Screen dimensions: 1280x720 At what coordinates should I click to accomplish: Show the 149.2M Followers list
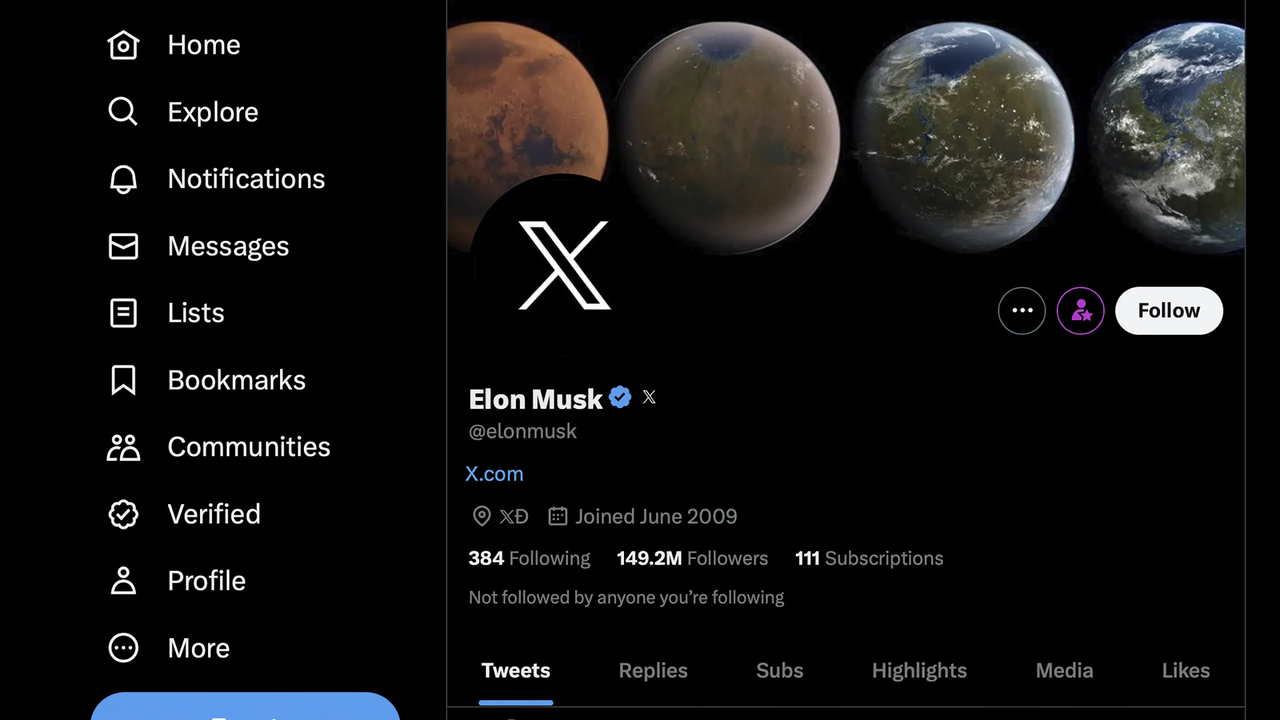692,558
